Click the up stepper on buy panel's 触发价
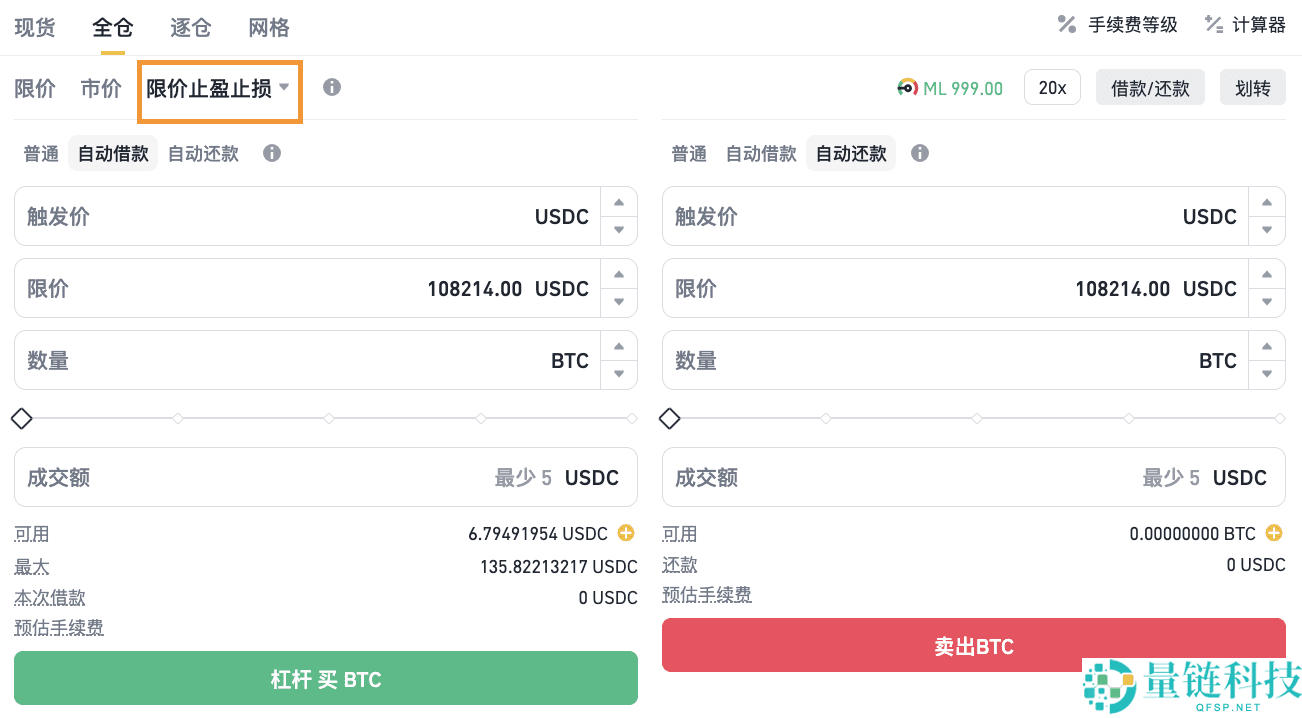 pos(620,203)
